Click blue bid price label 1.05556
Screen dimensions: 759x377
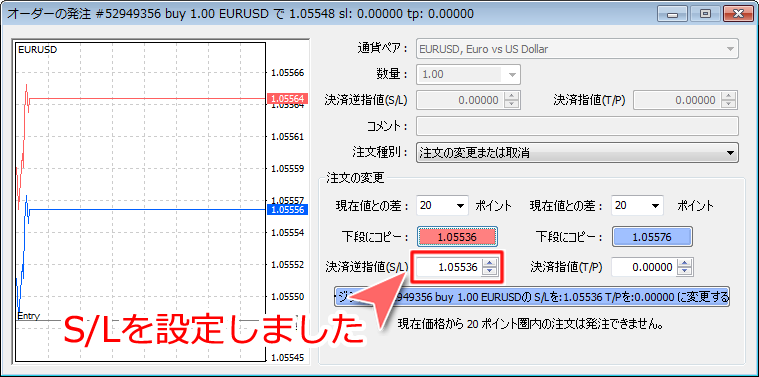(288, 209)
